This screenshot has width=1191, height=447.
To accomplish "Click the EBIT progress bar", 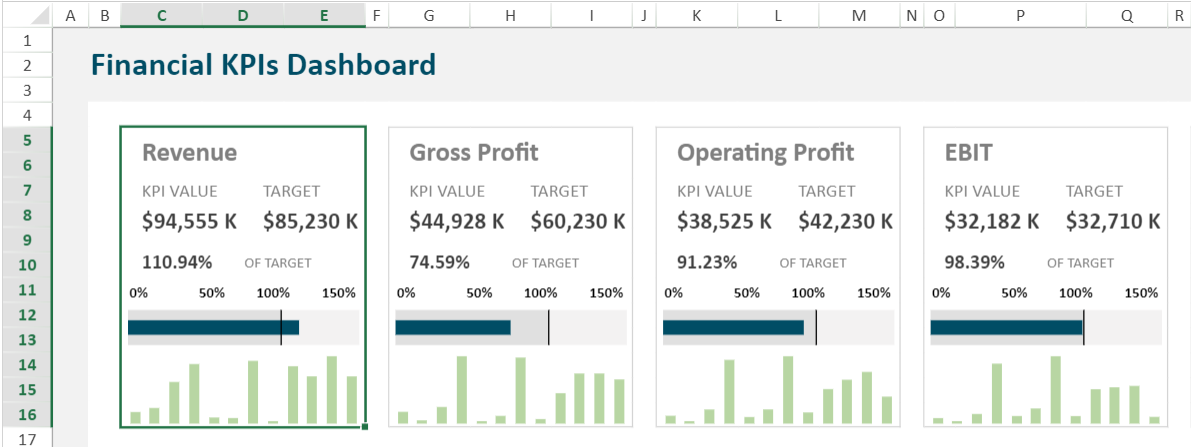I will pyautogui.click(x=1006, y=328).
